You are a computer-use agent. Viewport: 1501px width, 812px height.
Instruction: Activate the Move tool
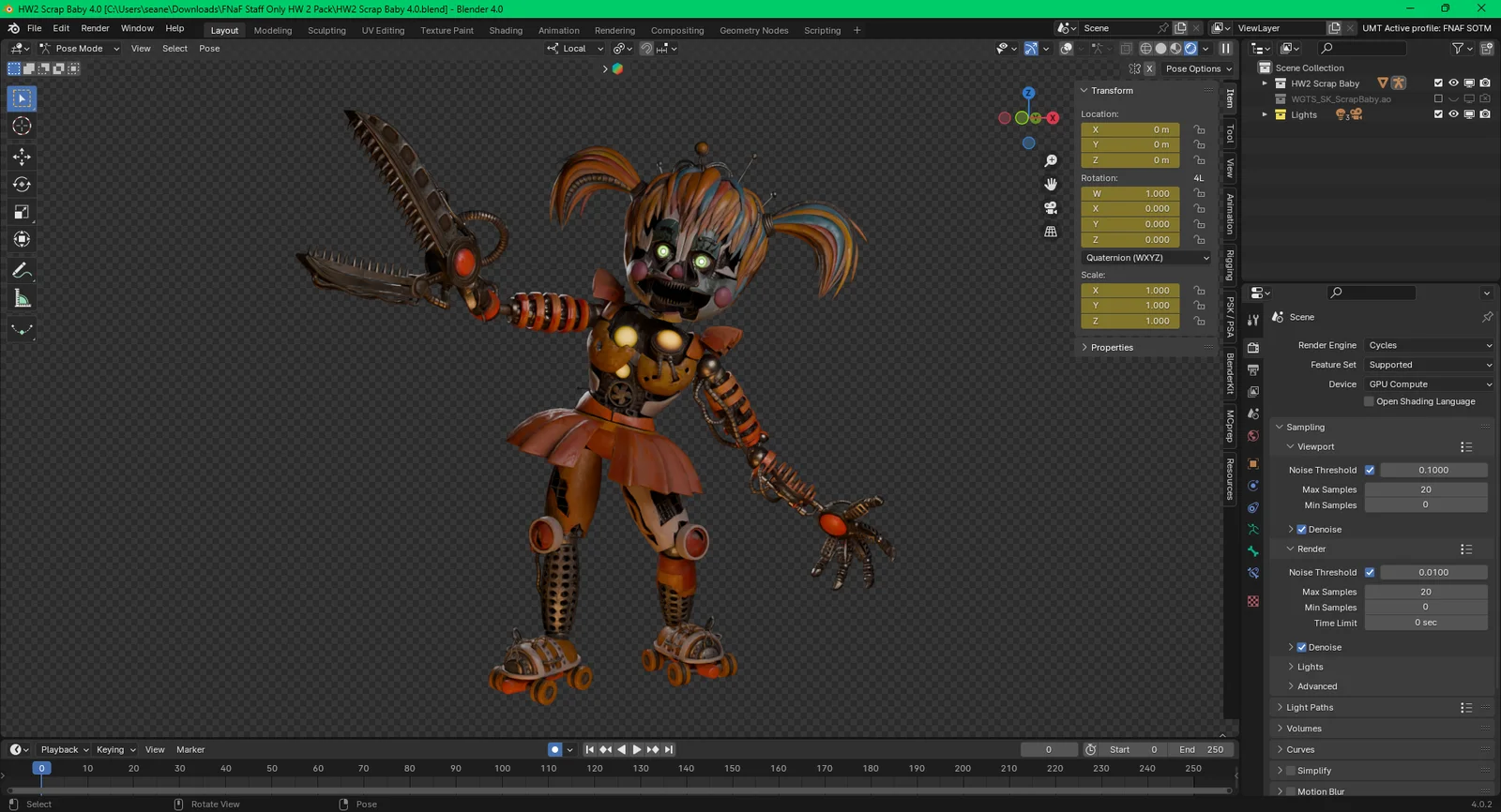(x=22, y=157)
